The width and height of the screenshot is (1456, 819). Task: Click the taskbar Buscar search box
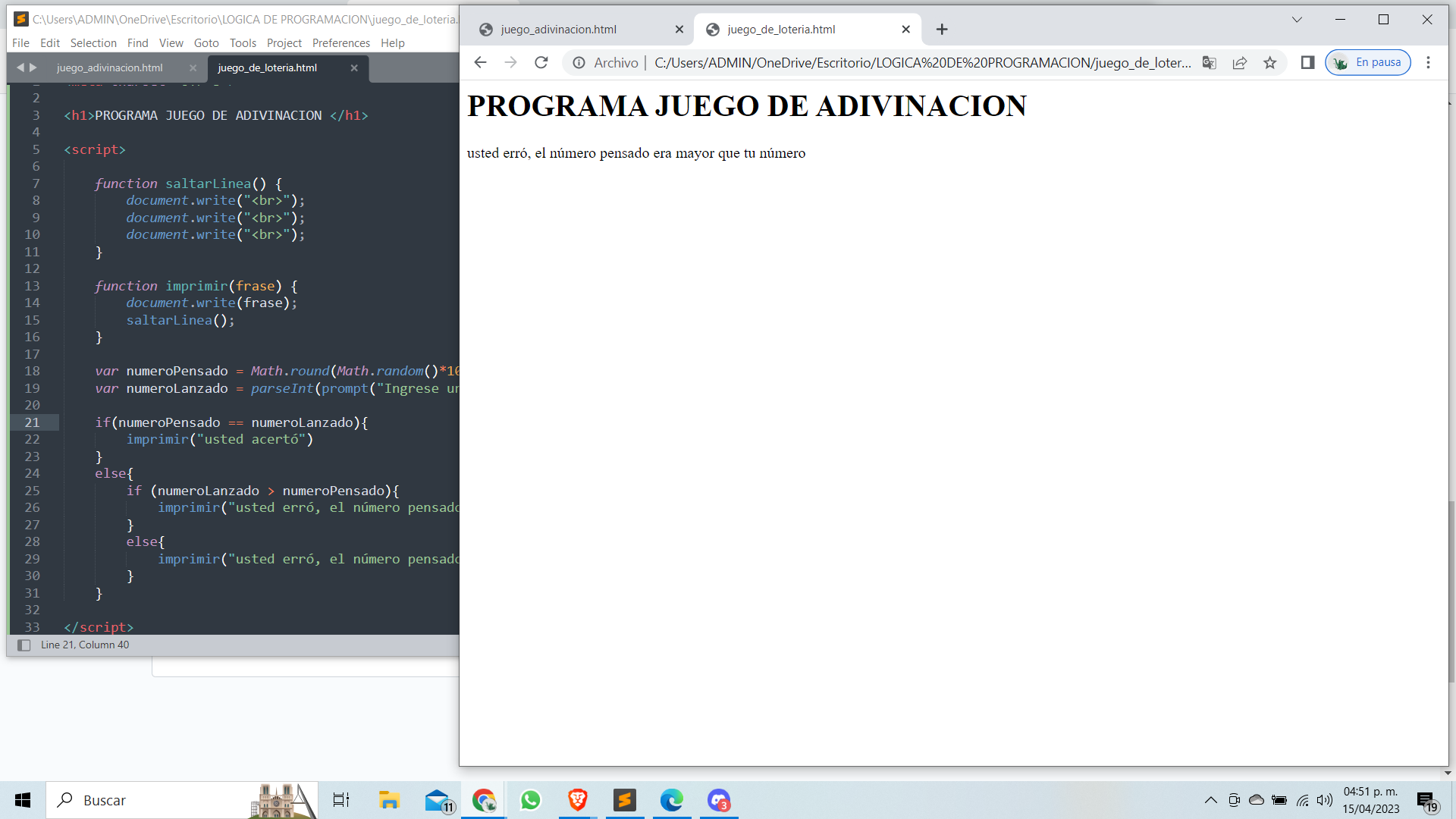click(x=182, y=800)
